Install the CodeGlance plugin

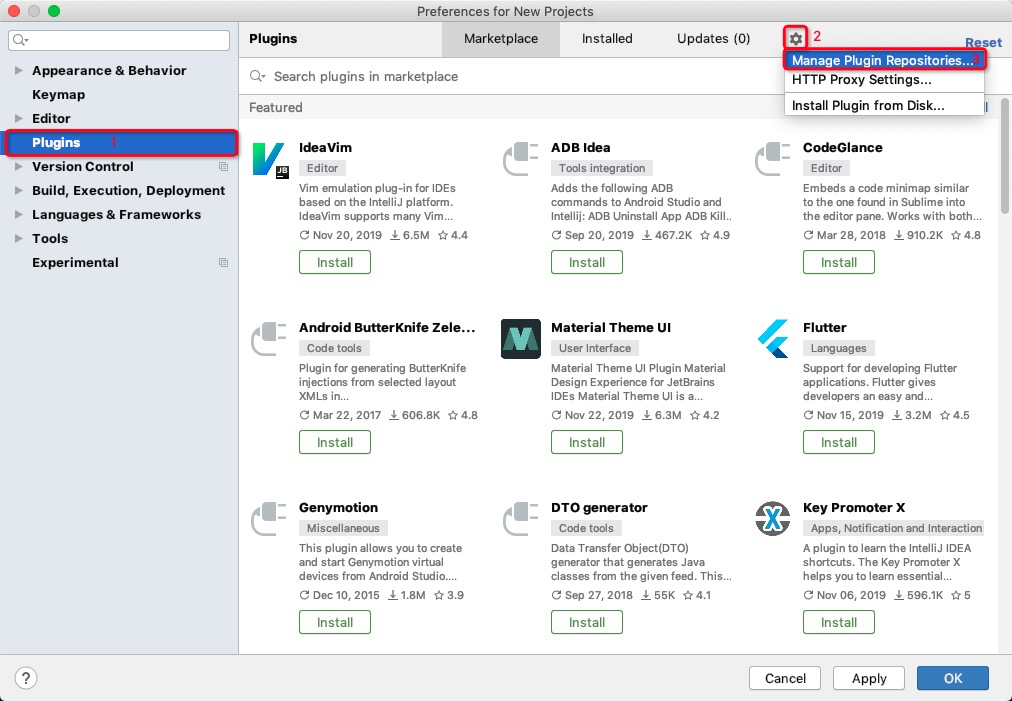(x=839, y=262)
